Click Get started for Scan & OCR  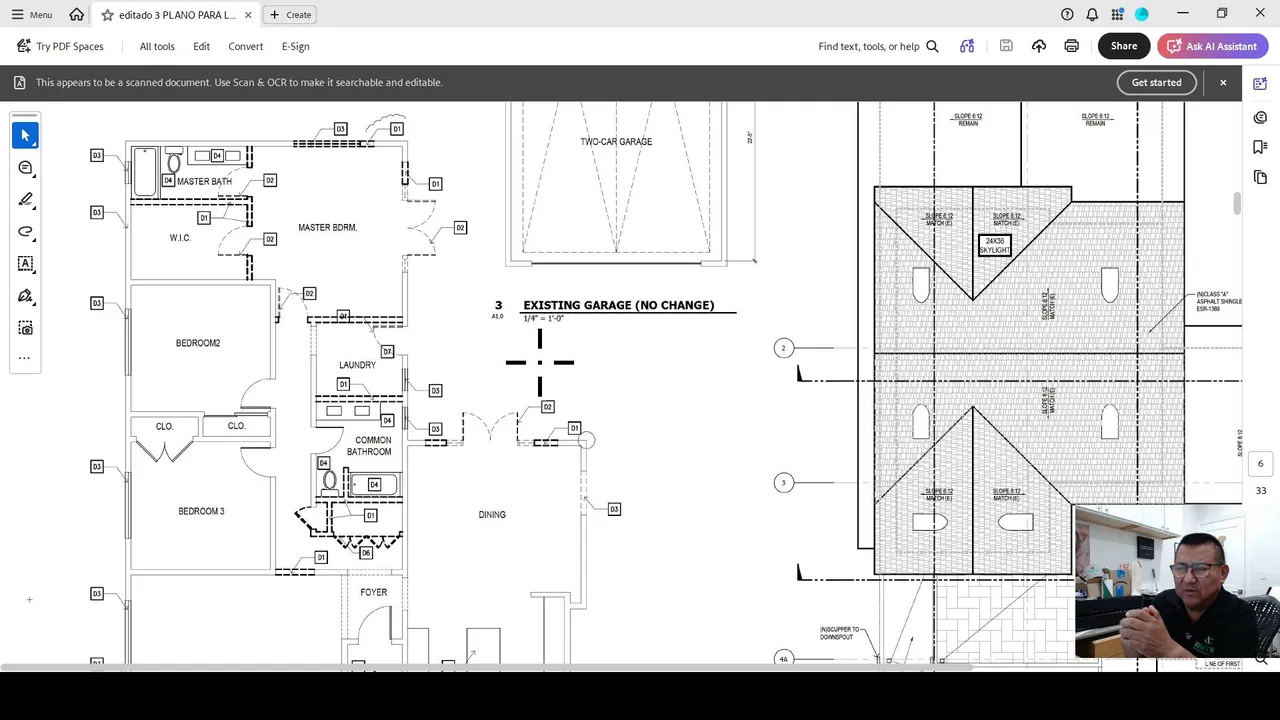point(1157,83)
